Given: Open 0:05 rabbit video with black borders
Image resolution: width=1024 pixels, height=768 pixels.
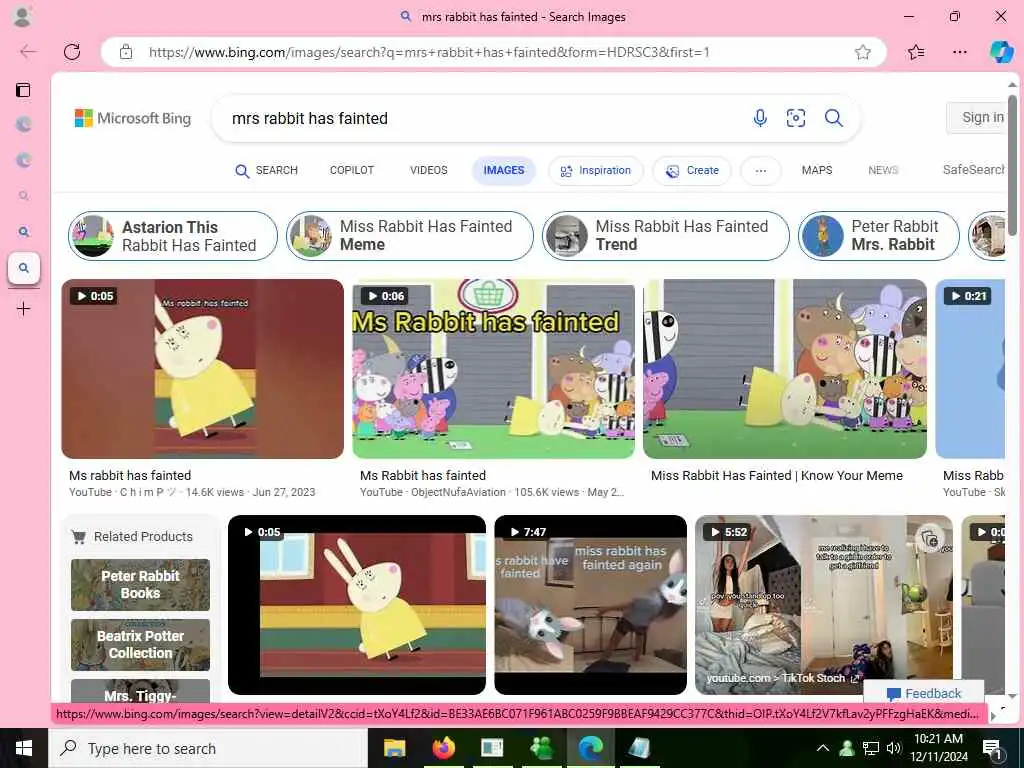Looking at the screenshot, I should (357, 605).
